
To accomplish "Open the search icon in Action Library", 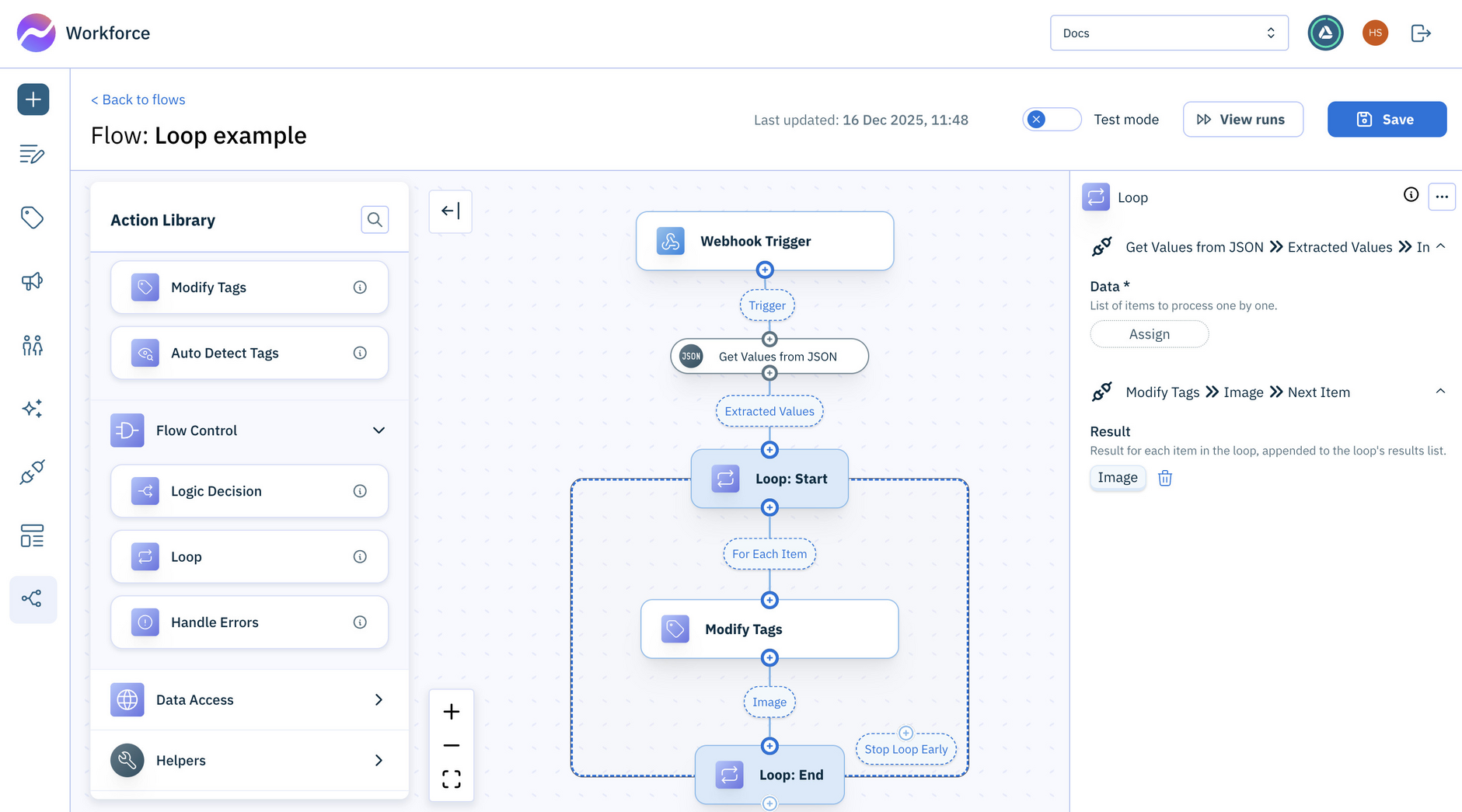I will pyautogui.click(x=375, y=220).
